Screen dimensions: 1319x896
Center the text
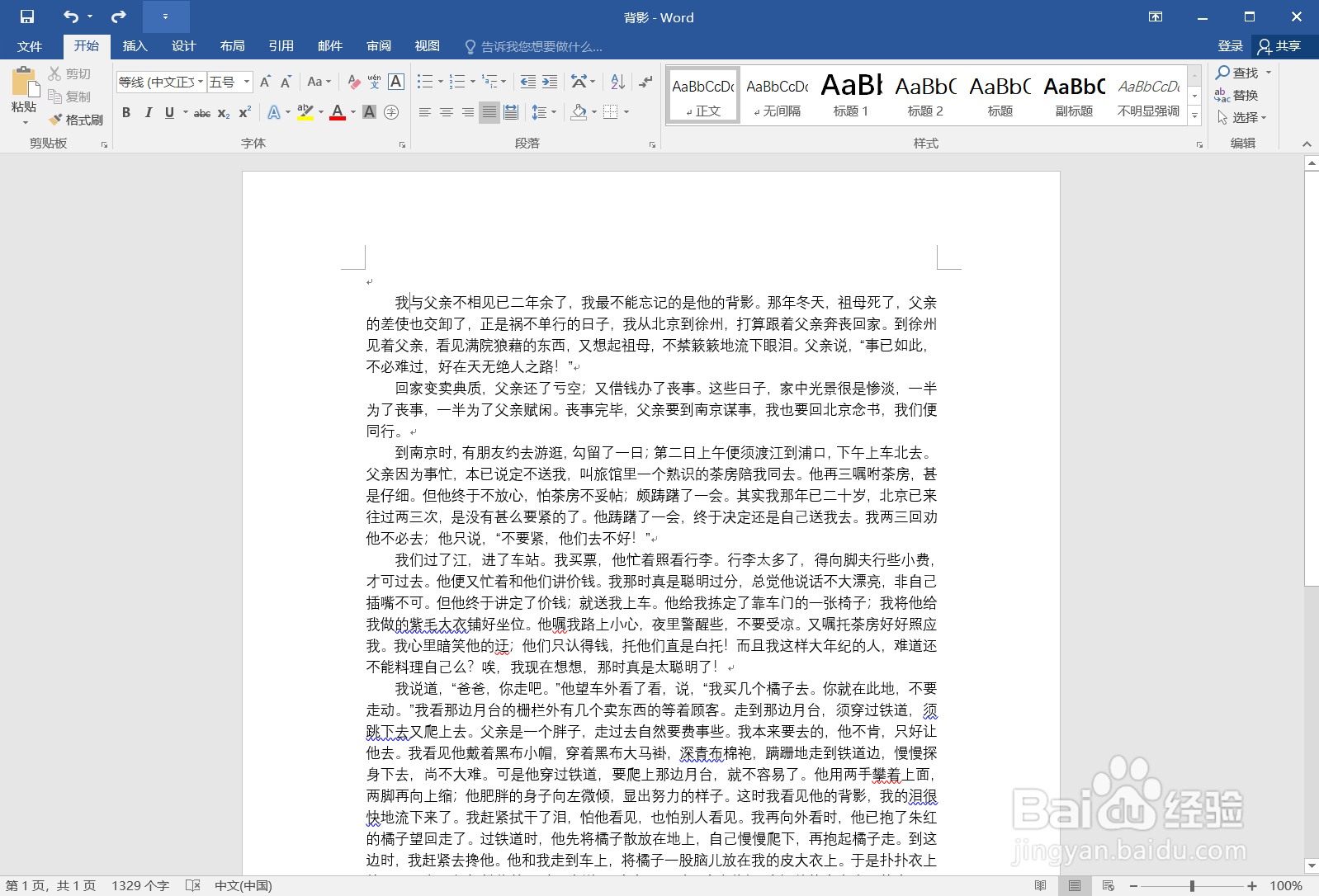coord(447,112)
